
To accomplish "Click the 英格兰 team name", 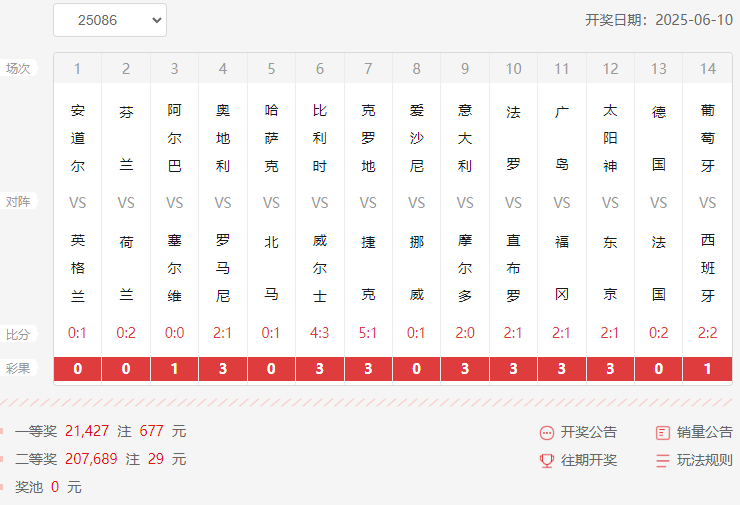I will pyautogui.click(x=77, y=268).
